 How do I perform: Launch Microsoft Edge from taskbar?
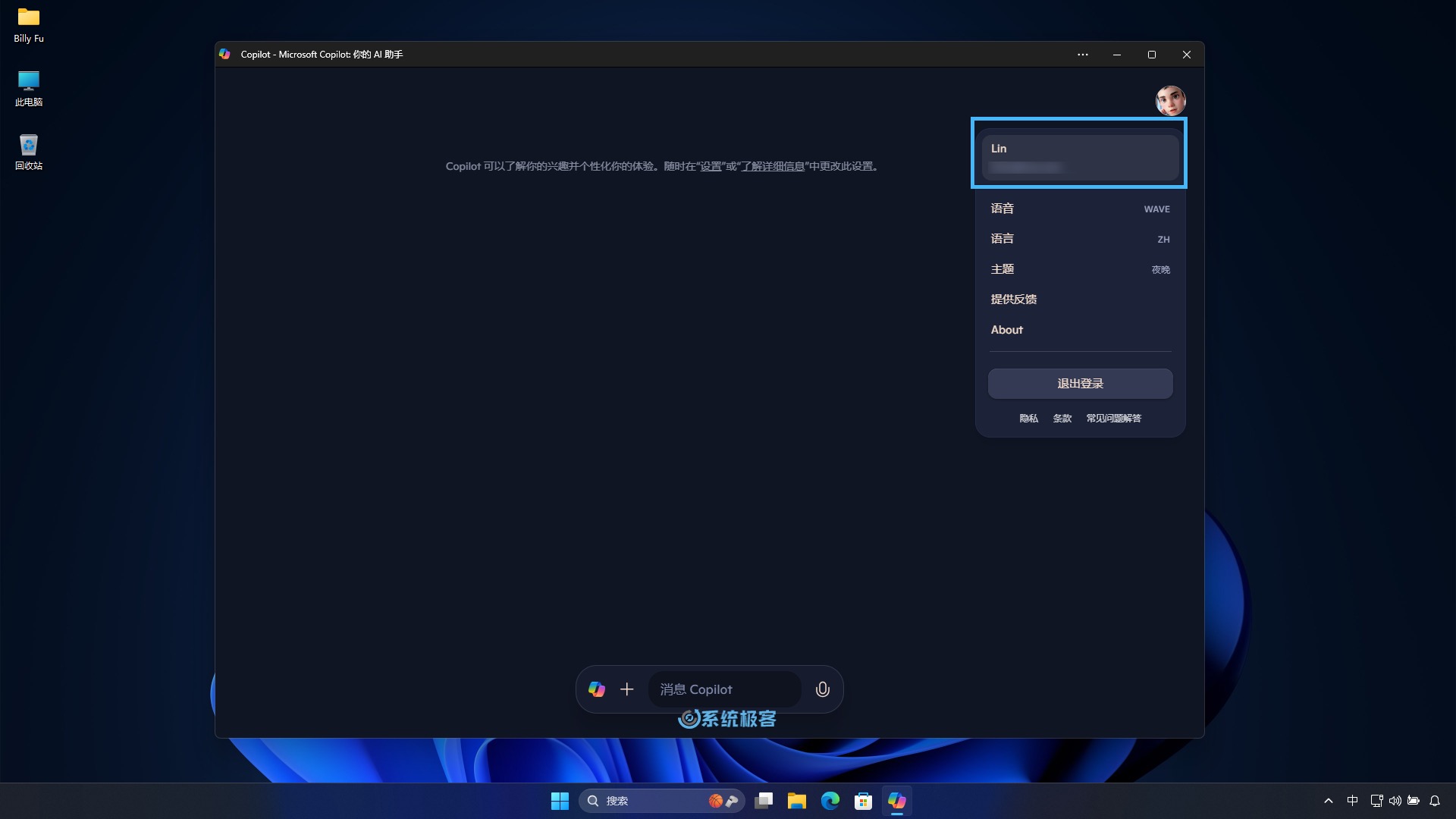(830, 801)
